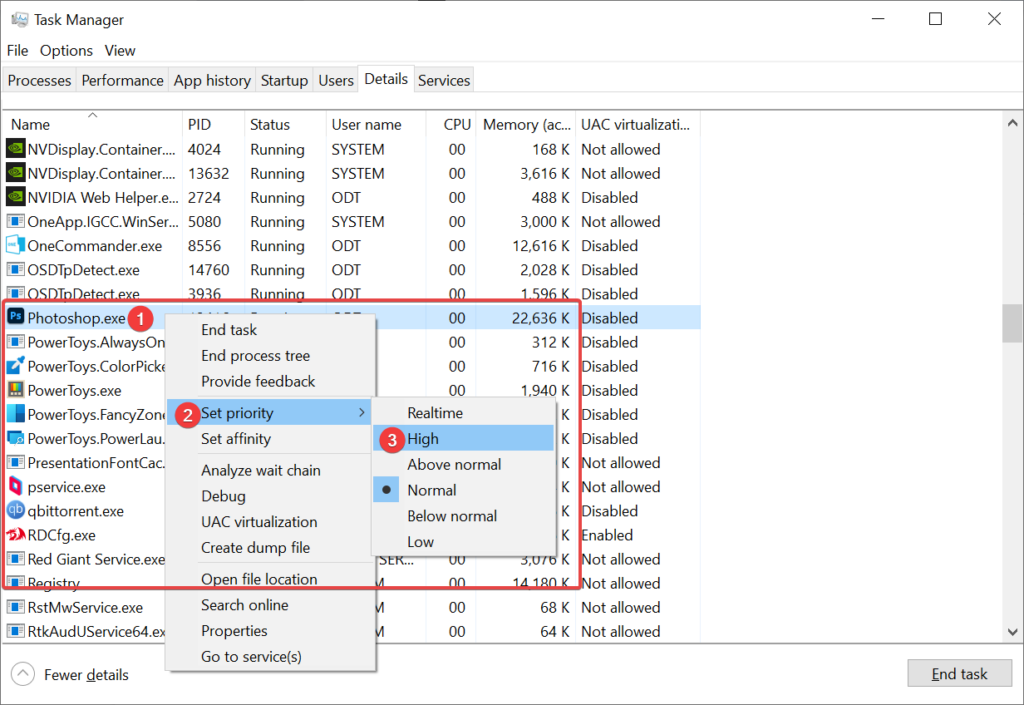Choose High priority from submenu

pos(423,438)
